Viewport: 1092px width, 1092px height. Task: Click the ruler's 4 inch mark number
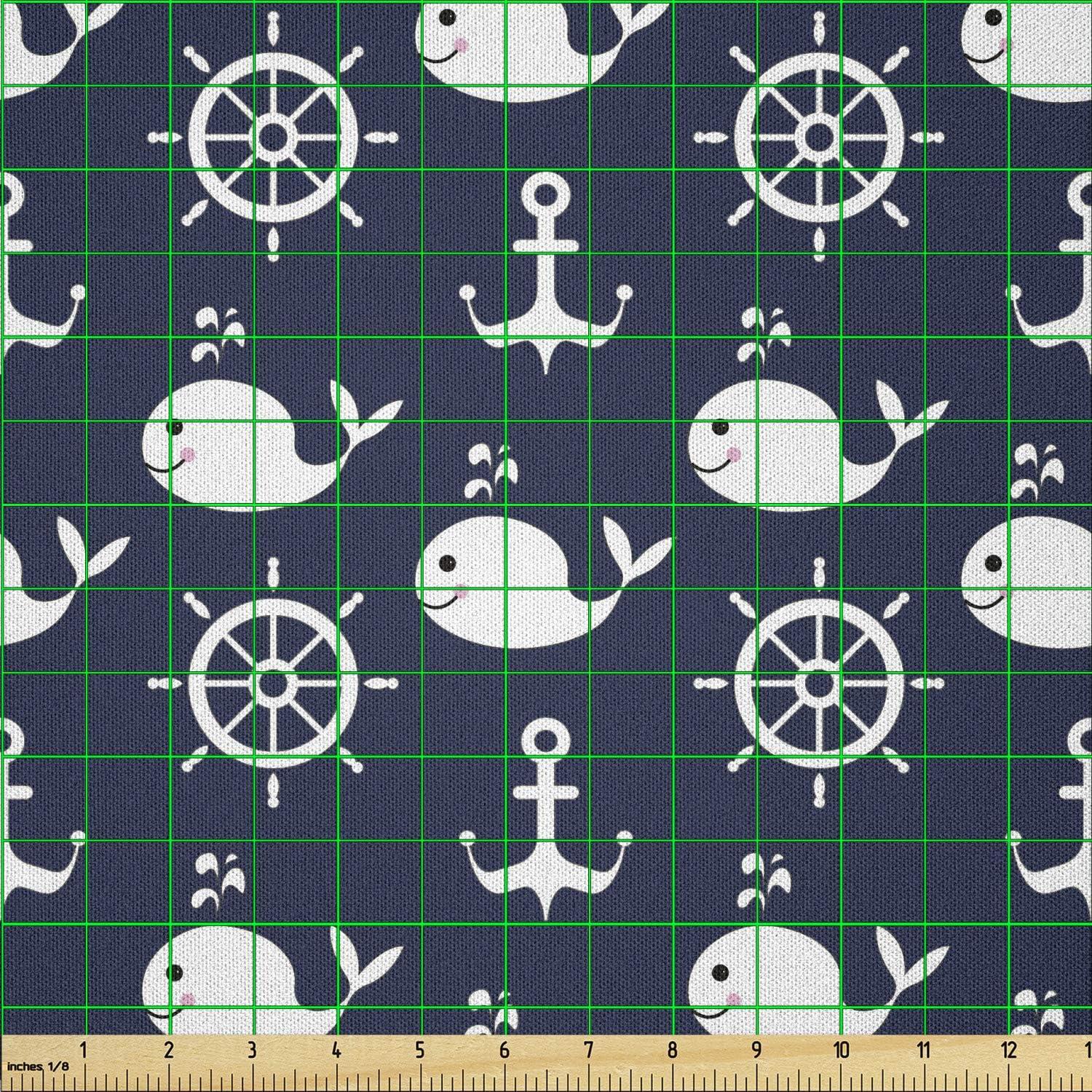pos(336,1051)
